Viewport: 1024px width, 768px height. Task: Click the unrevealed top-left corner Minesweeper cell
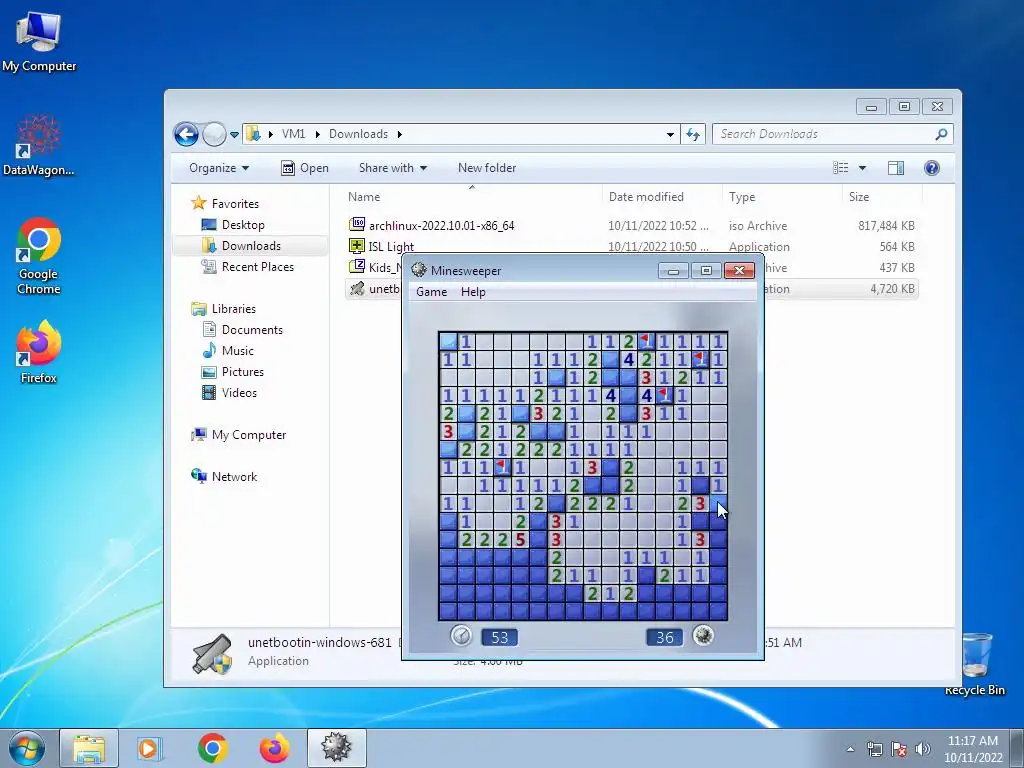[x=447, y=340]
